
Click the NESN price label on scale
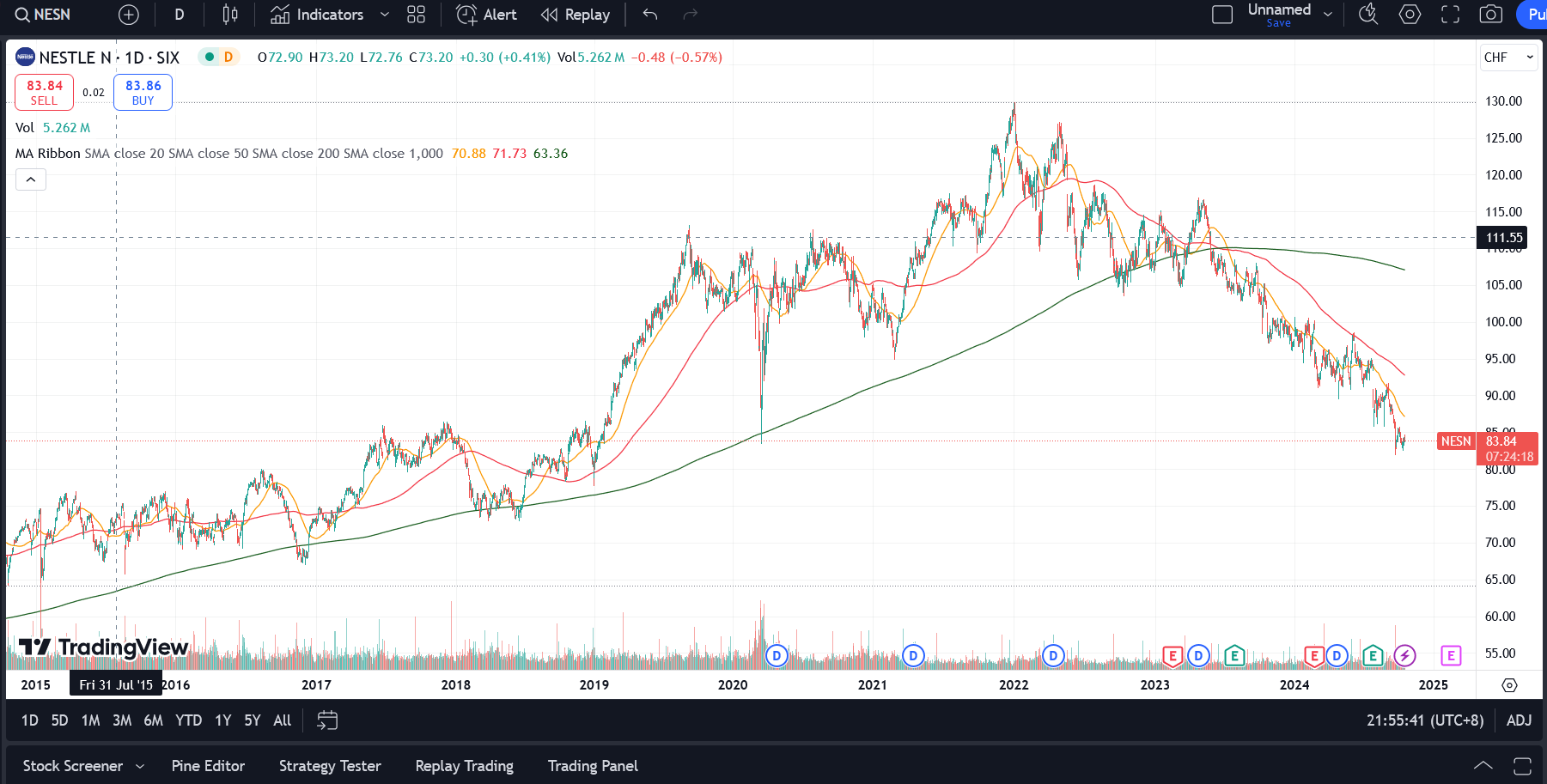pyautogui.click(x=1456, y=441)
